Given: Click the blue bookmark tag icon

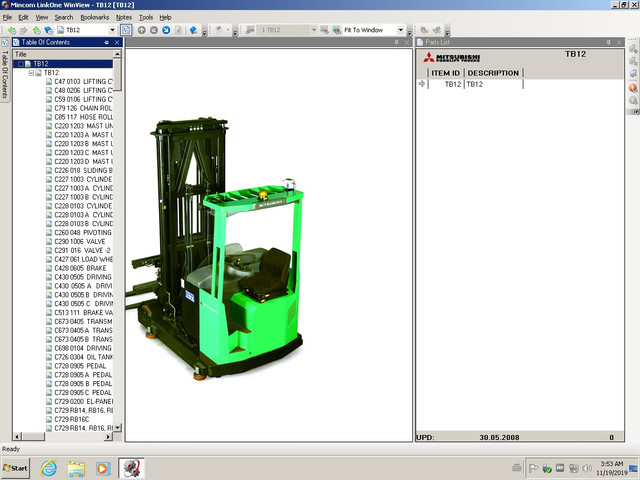Looking at the screenshot, I should point(193,30).
